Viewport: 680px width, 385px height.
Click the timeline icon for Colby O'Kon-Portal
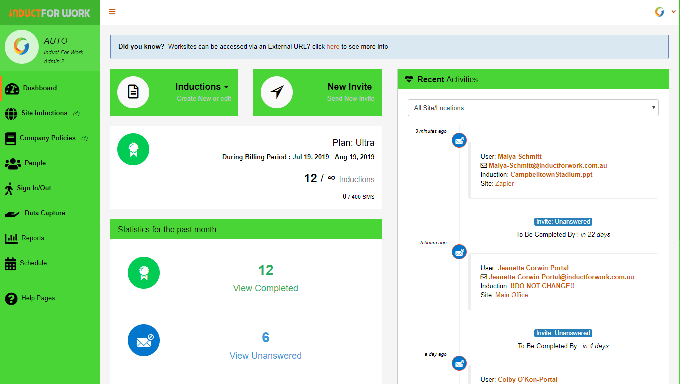tap(459, 363)
